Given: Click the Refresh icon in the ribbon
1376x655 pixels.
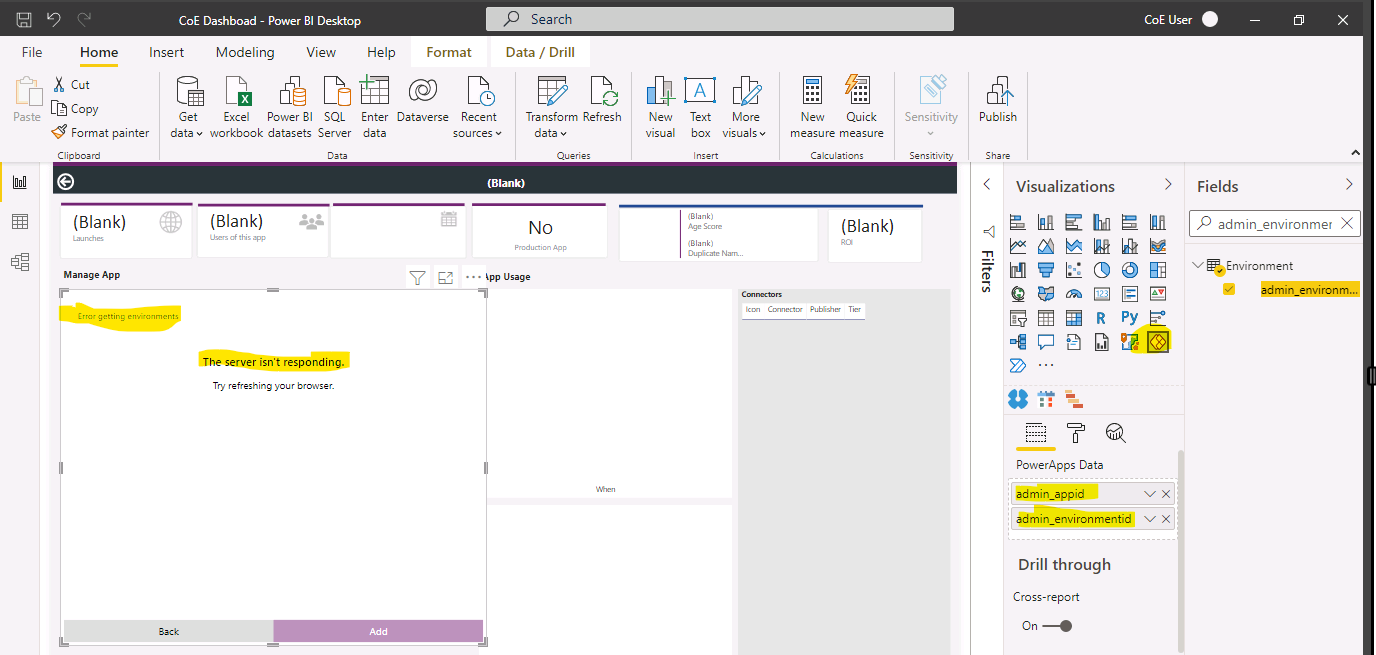Looking at the screenshot, I should (602, 100).
